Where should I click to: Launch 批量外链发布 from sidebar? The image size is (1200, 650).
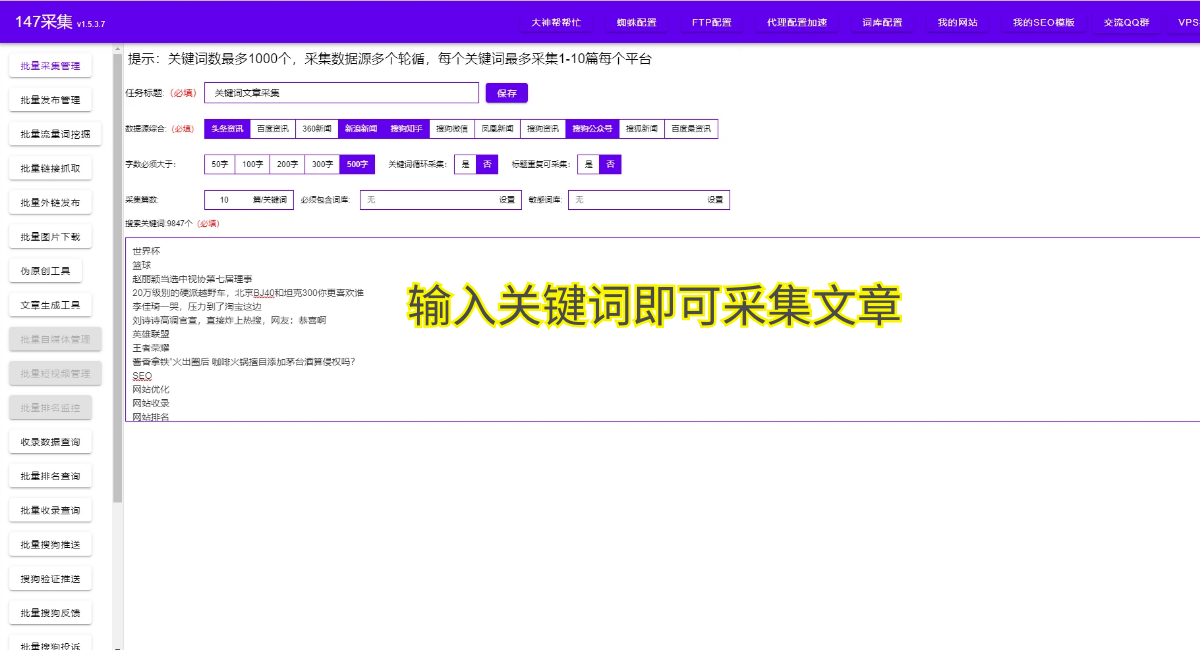(50, 201)
